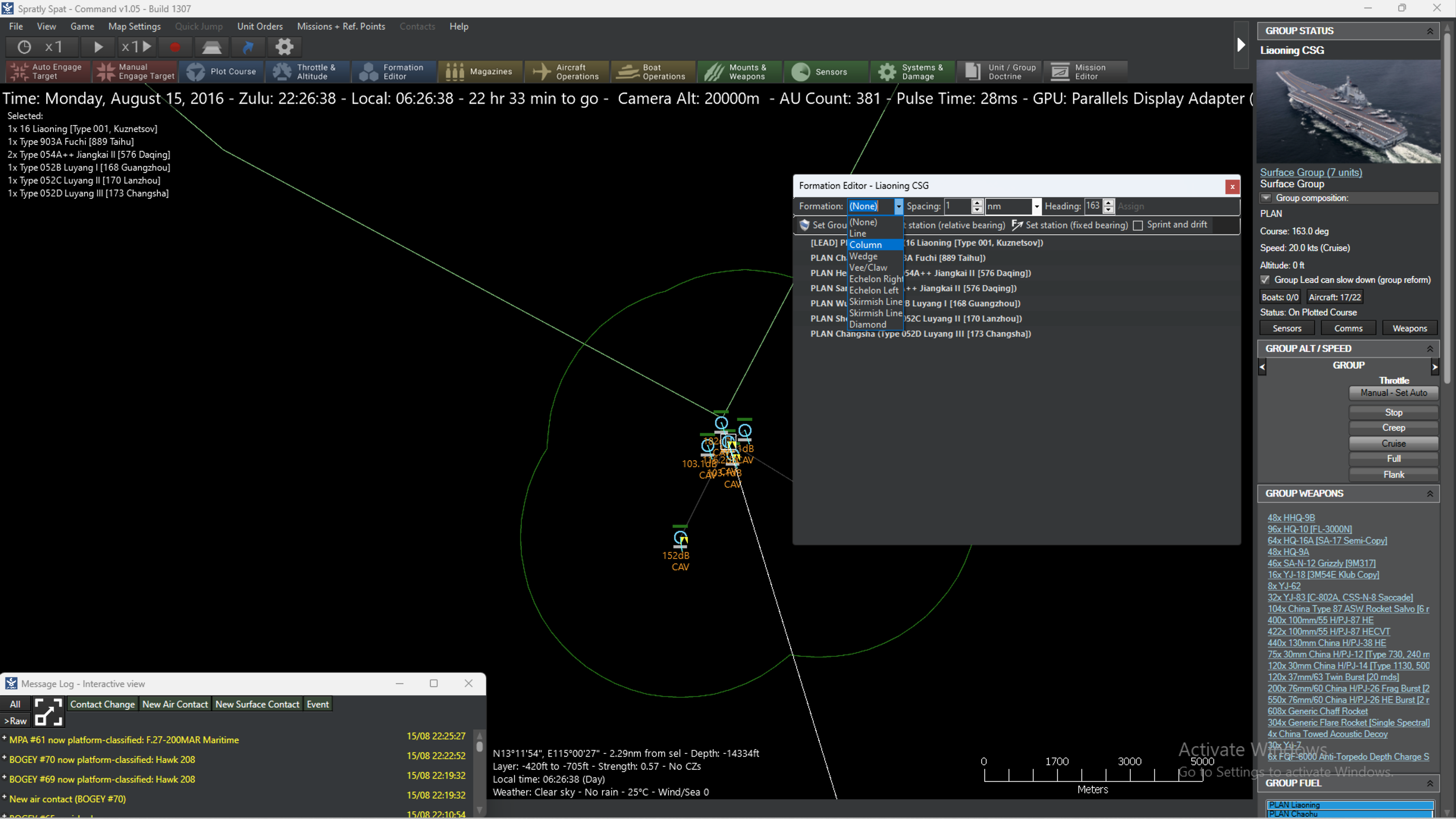Open the Map Settings menu

coord(135,26)
